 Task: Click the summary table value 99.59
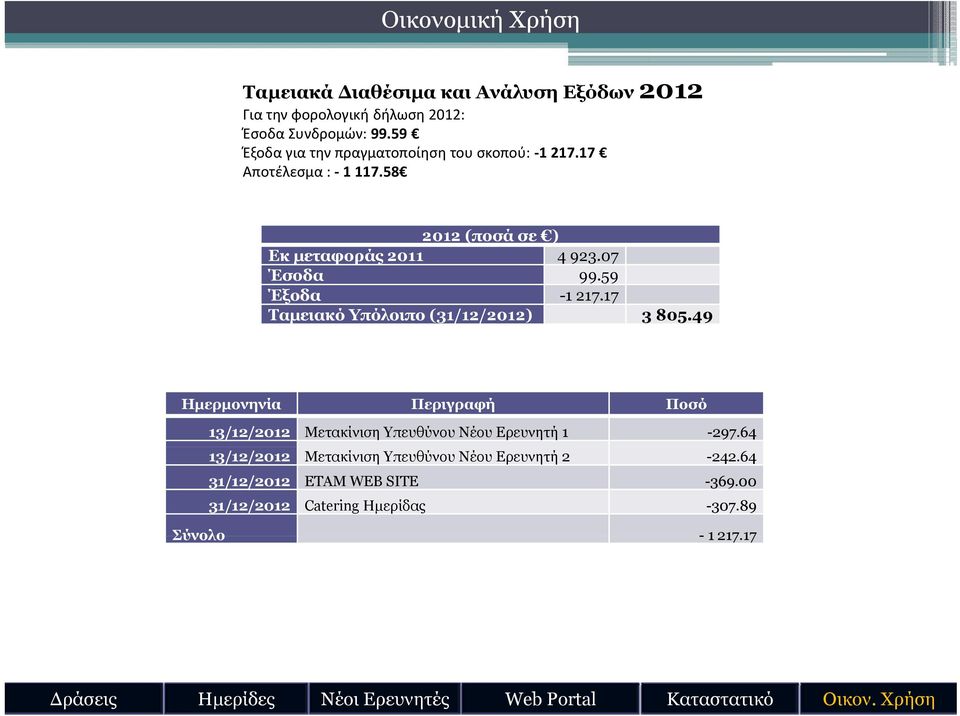tap(598, 277)
